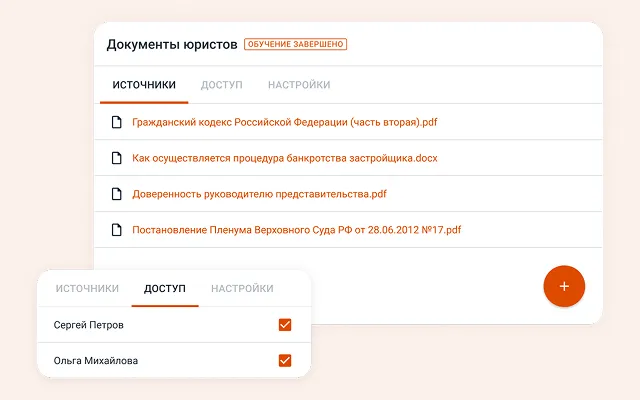The width and height of the screenshot is (640, 400).
Task: Click the ОБУЧЕНИЕ ЗАВЕРШЕНО status badge
Action: [x=296, y=44]
